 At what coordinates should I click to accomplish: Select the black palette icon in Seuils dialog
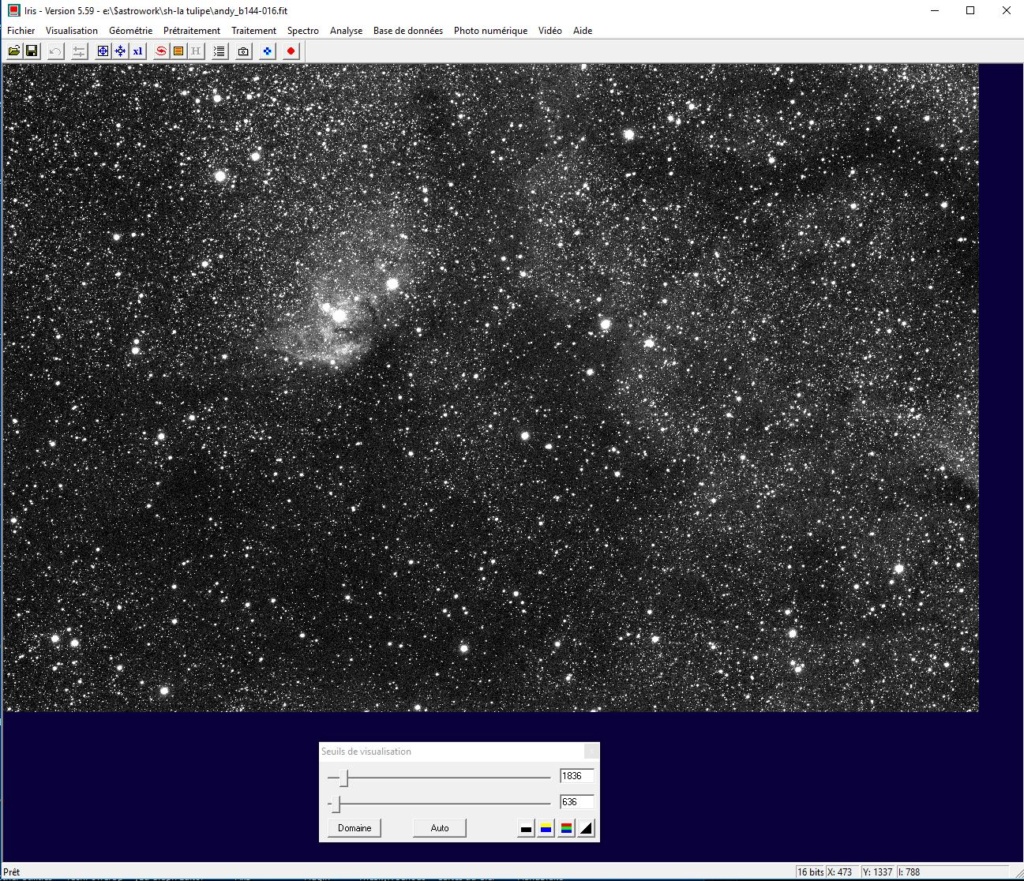pyautogui.click(x=526, y=829)
